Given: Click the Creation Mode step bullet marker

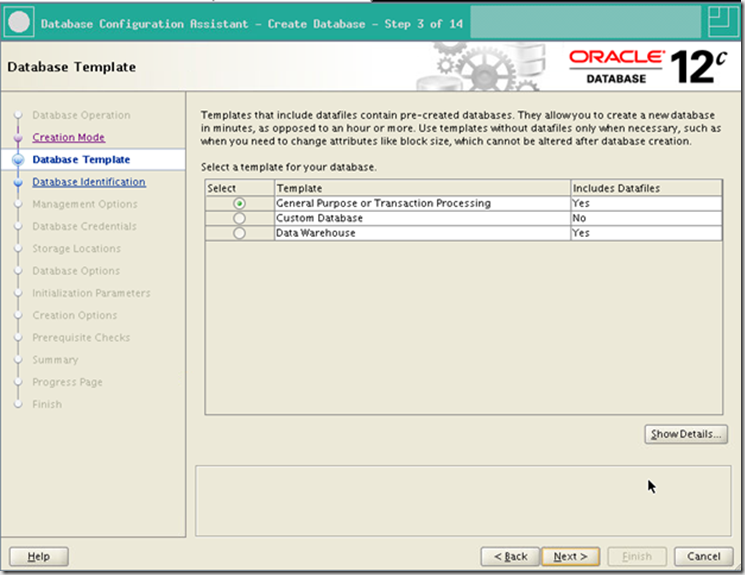Looking at the screenshot, I should tap(18, 138).
